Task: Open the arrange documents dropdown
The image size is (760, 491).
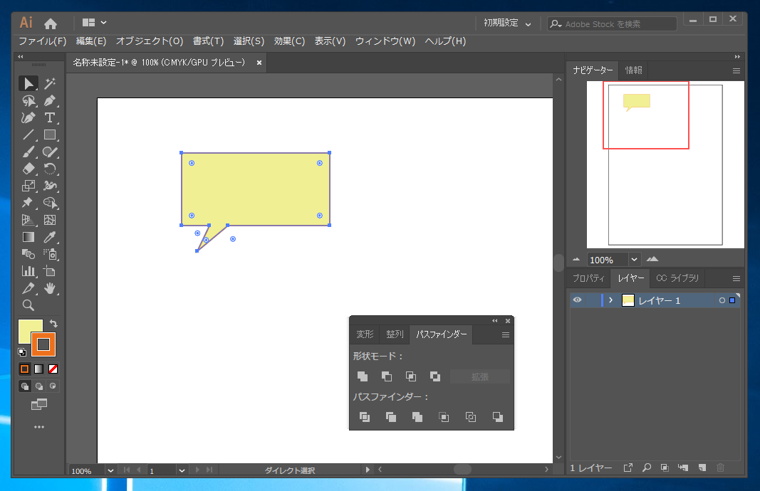Action: (94, 22)
